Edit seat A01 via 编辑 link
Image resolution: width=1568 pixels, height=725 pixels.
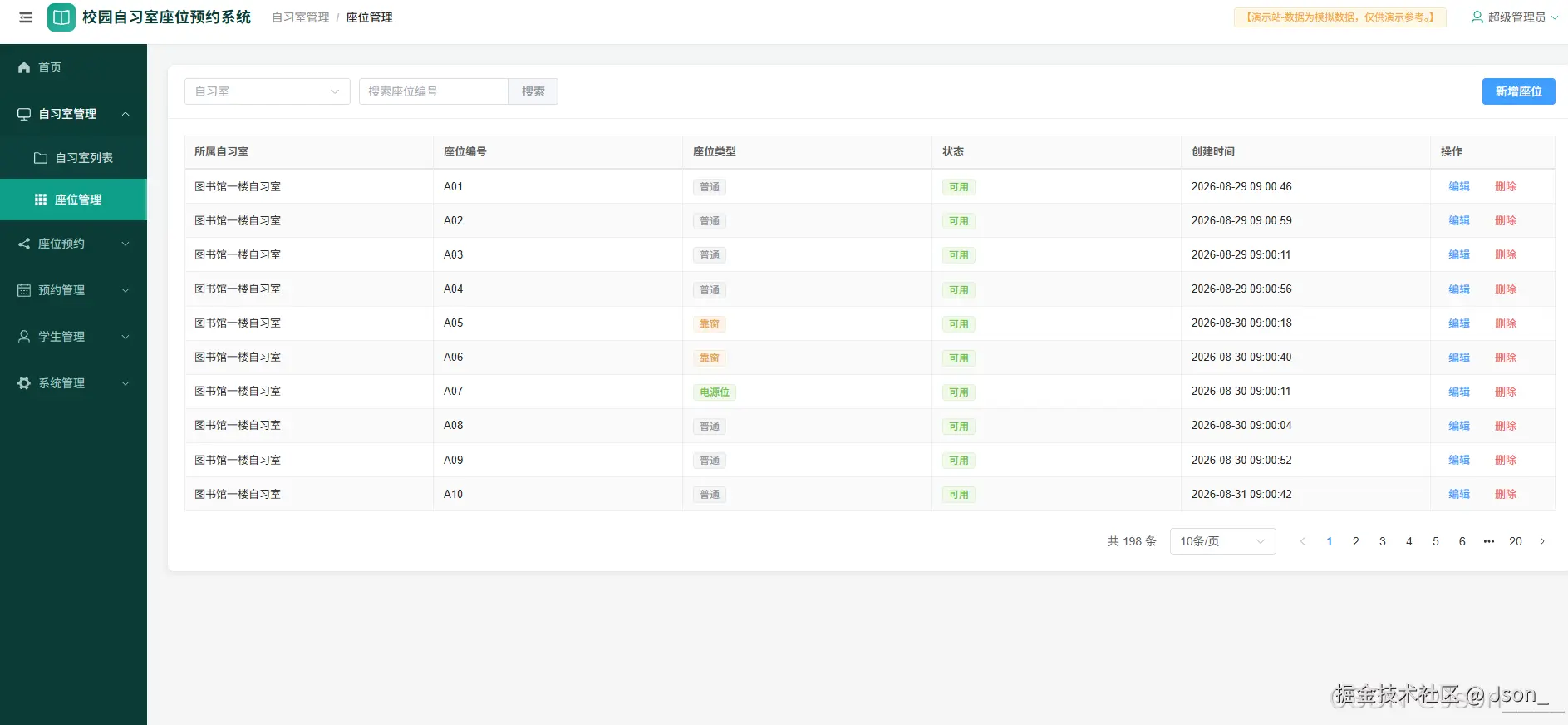click(1459, 187)
